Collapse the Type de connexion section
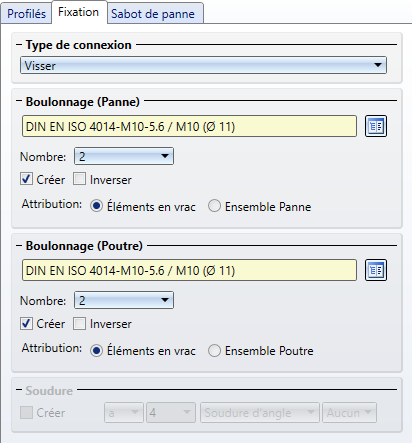 (x=19, y=44)
